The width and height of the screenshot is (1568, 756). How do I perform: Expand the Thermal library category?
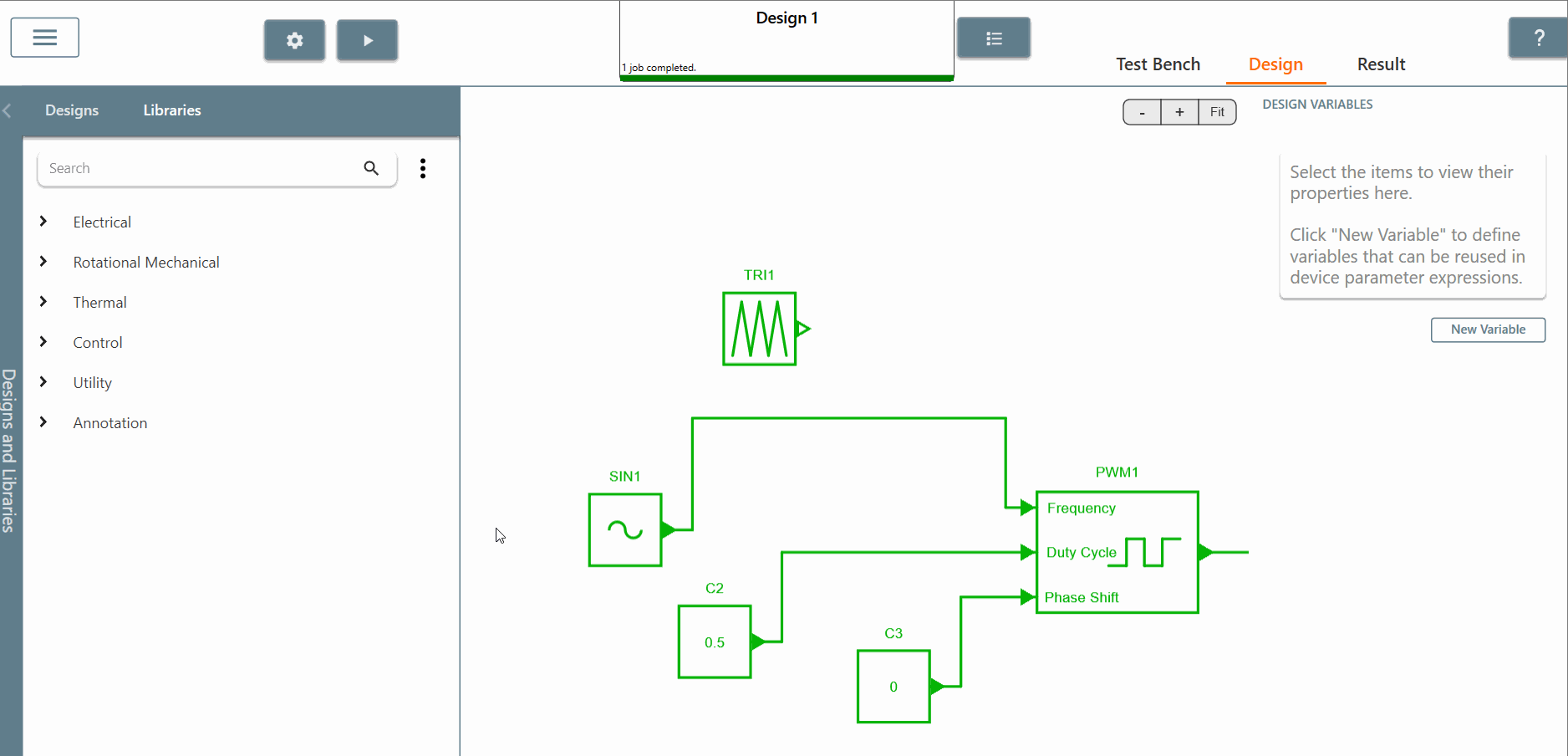click(x=43, y=302)
